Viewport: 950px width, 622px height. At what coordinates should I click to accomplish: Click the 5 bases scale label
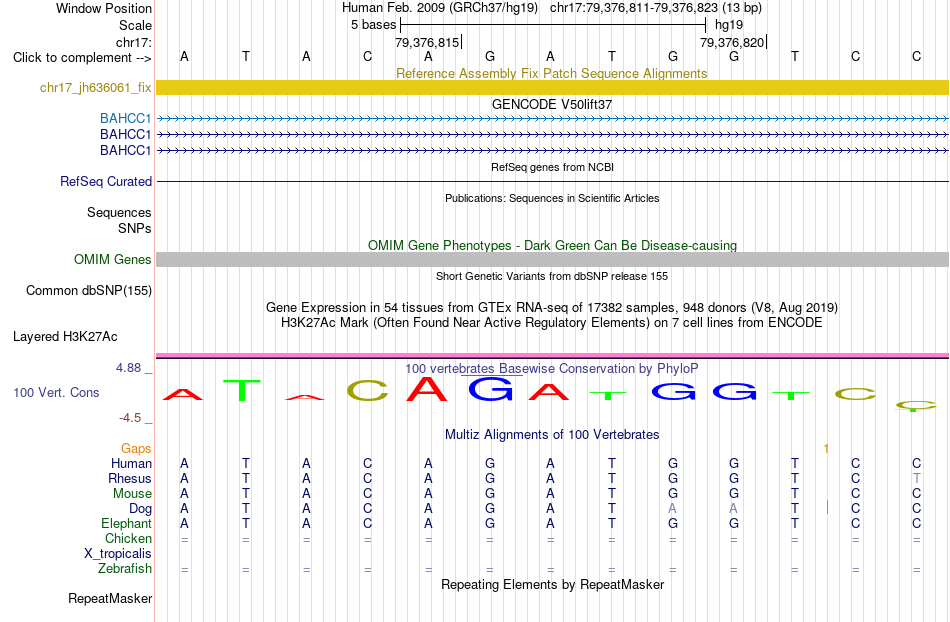(373, 25)
